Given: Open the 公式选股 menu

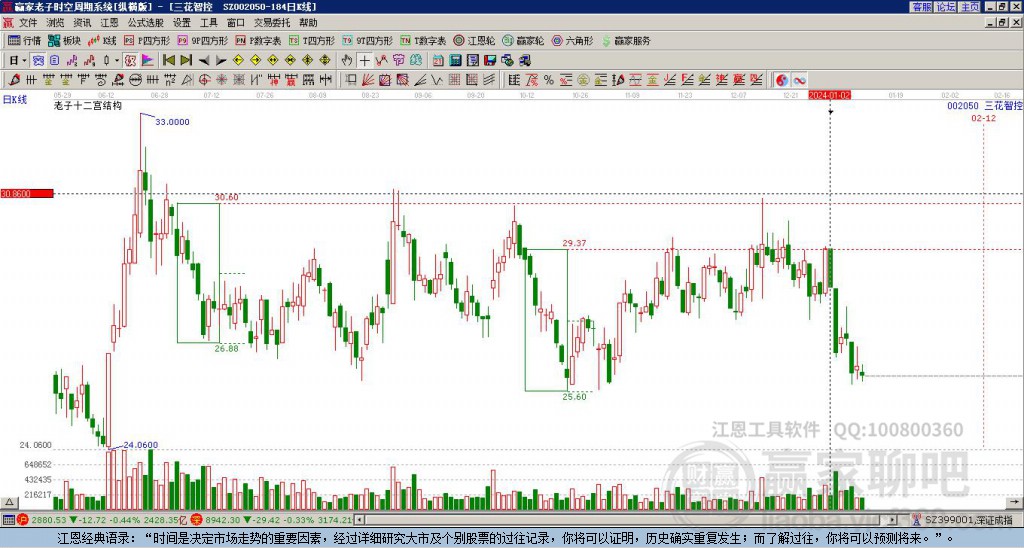Looking at the screenshot, I should (x=146, y=23).
